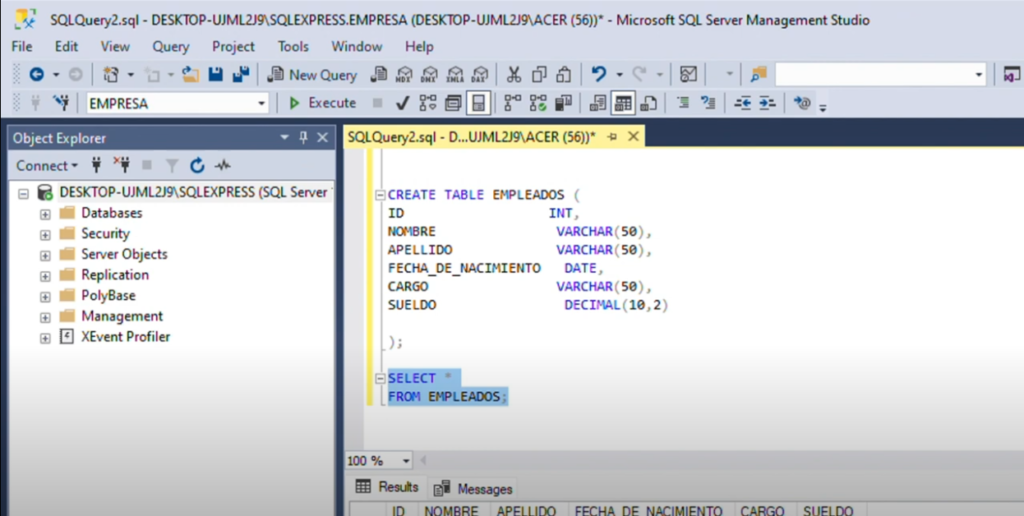Collapse the DESKTOP-UJML2J9\SQLEXPRESS server node
Image resolution: width=1024 pixels, height=516 pixels.
point(24,193)
